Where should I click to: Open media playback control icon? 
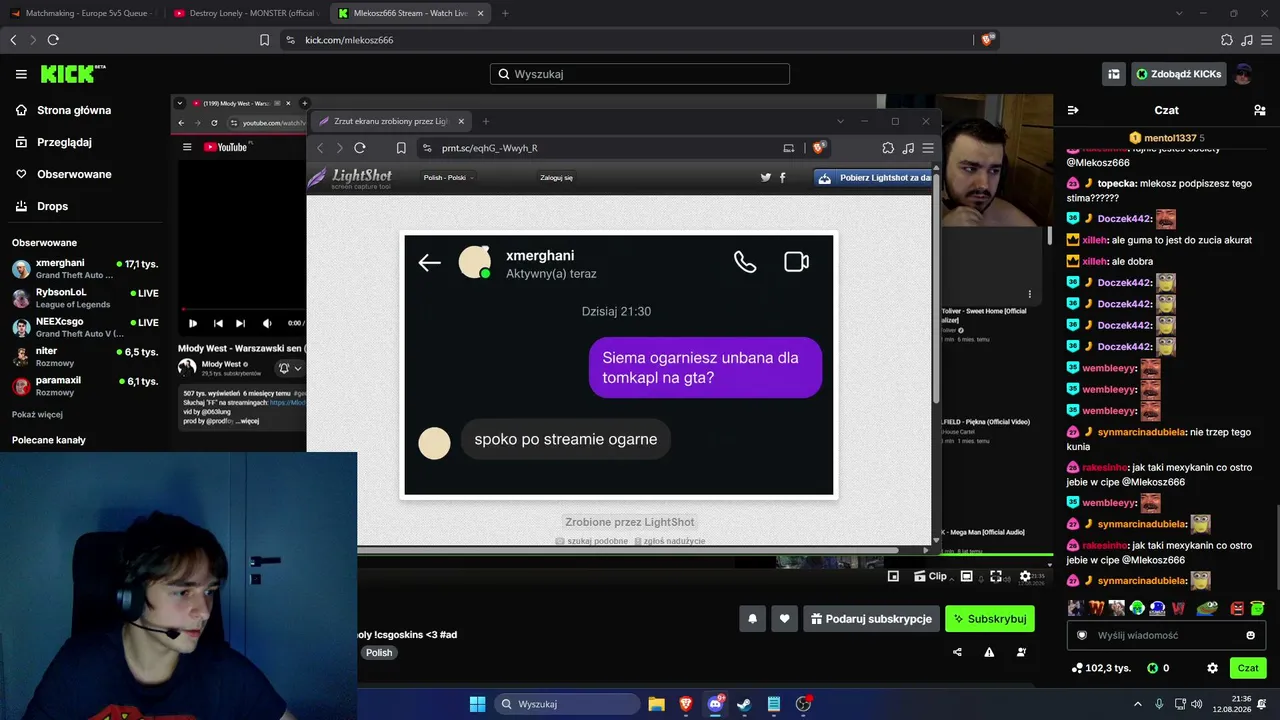(x=1247, y=40)
